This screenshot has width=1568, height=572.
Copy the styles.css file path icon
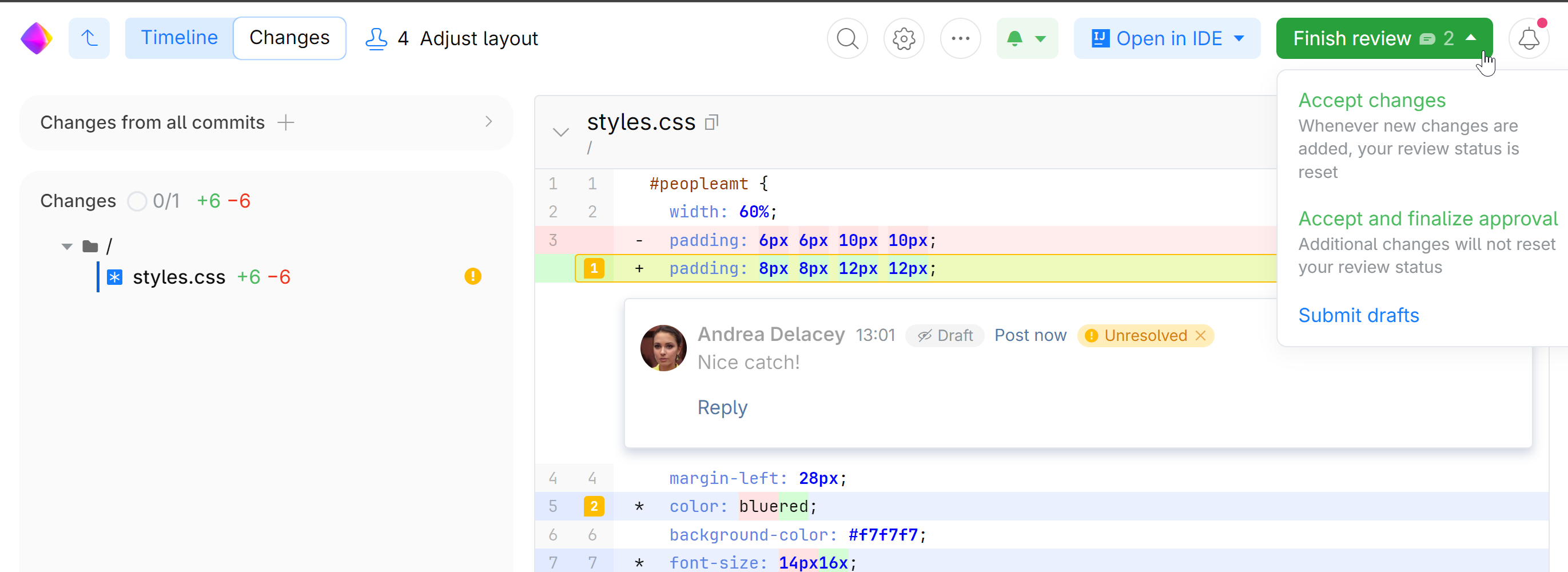click(x=711, y=122)
